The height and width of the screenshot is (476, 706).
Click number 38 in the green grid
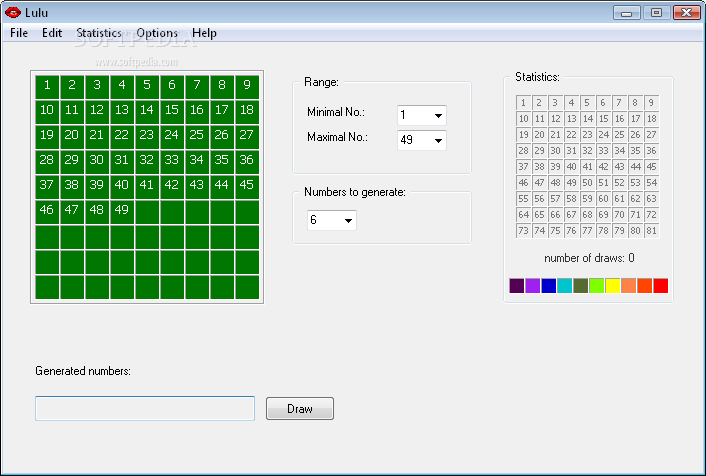pyautogui.click(x=72, y=187)
